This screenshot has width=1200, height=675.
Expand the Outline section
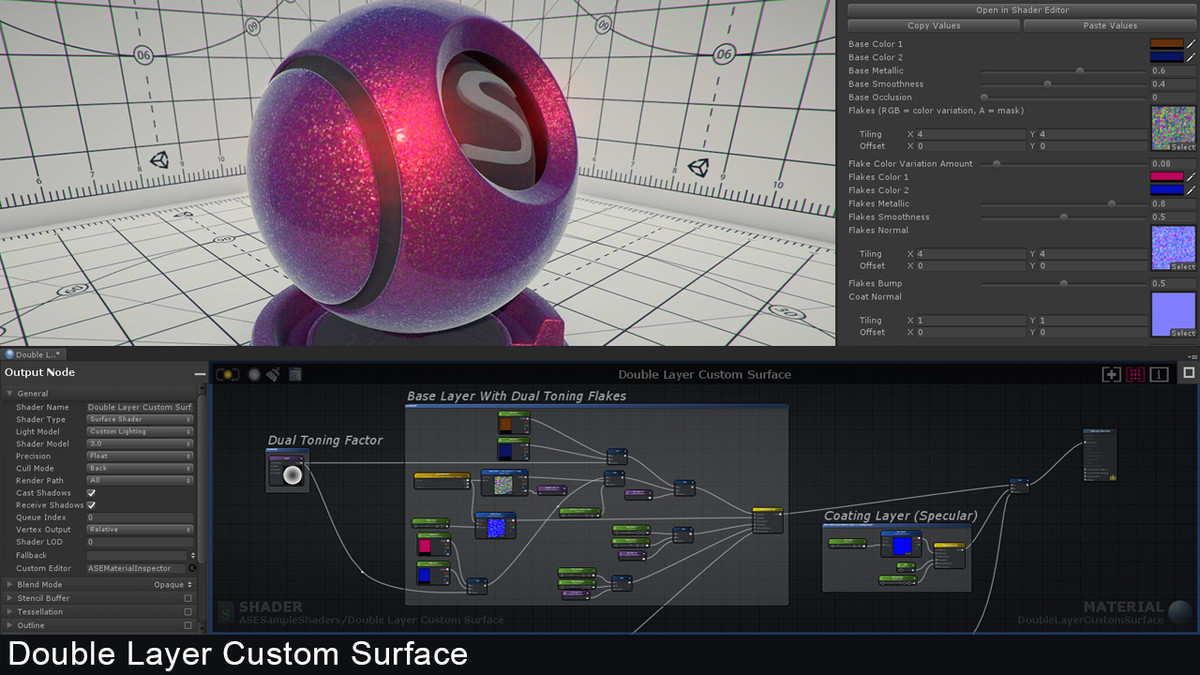[11, 625]
